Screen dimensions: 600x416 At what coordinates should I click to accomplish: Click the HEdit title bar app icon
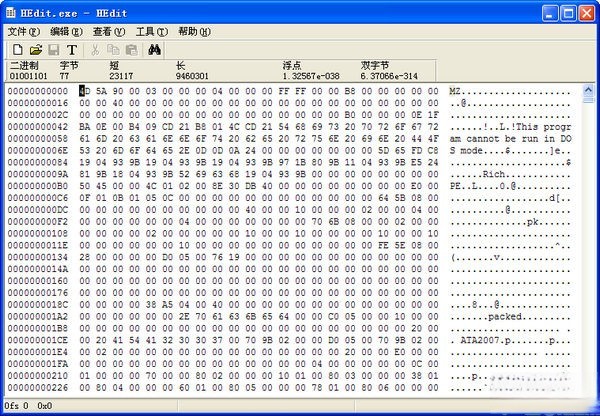coord(11,11)
